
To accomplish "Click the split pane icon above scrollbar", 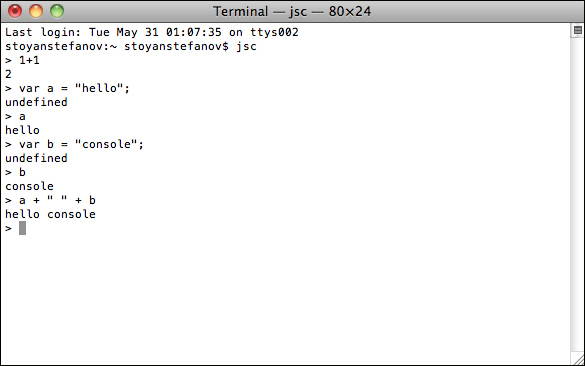I will 578,30.
